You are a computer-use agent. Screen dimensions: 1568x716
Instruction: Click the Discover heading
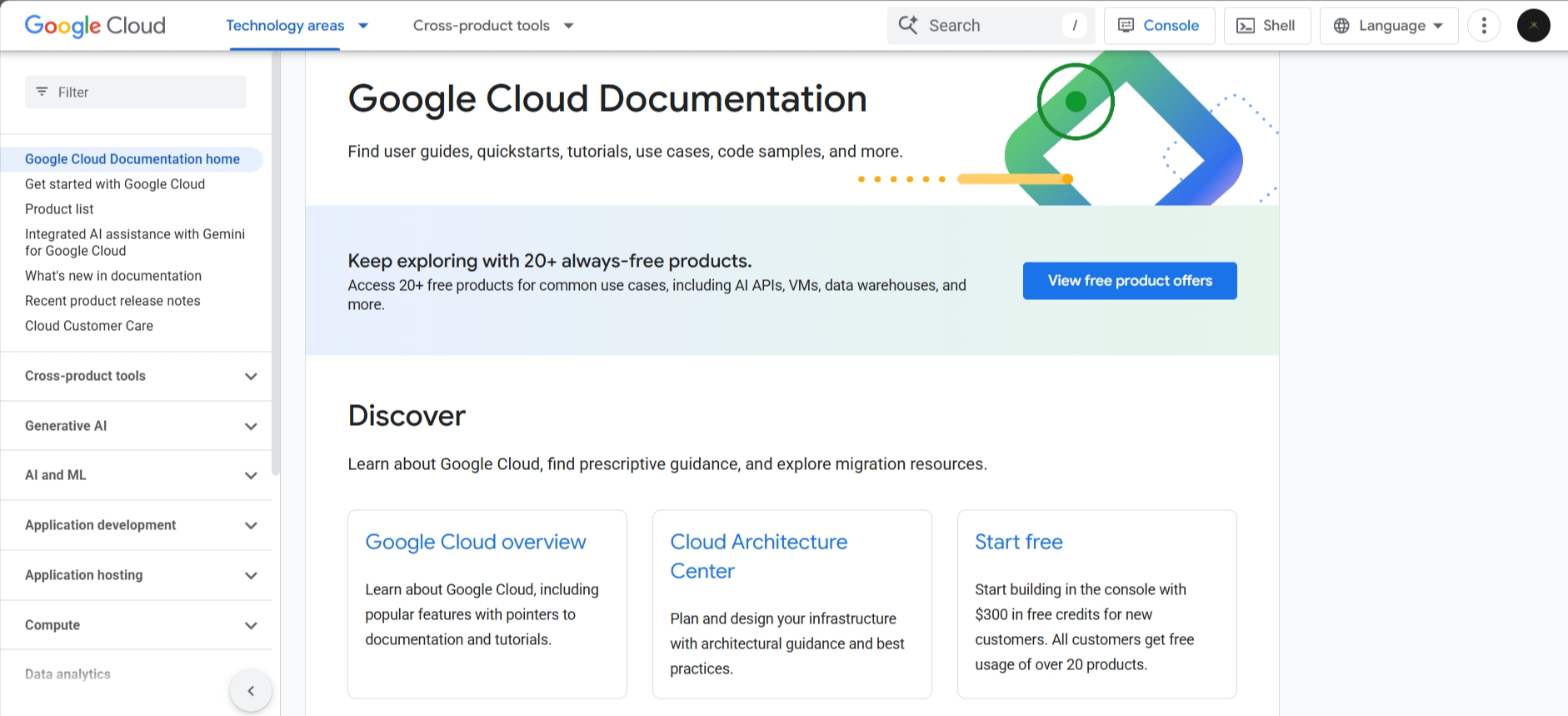(x=407, y=416)
